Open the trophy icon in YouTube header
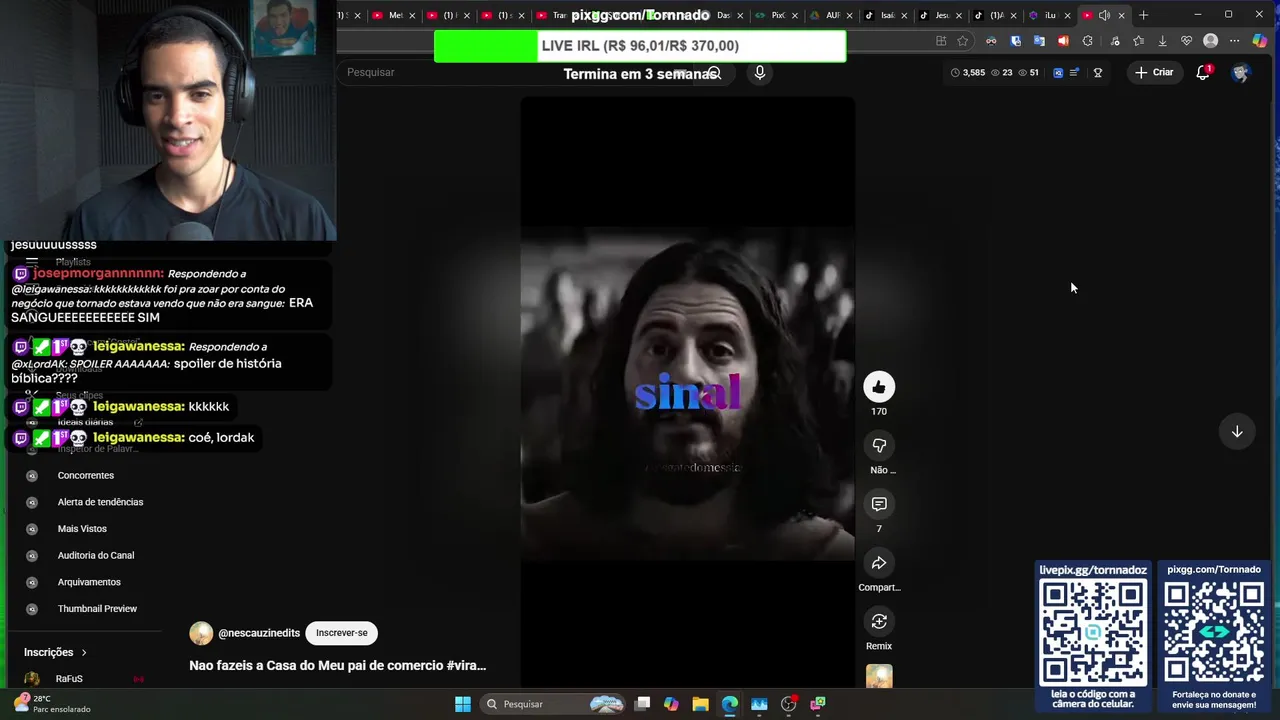Screen dimensions: 1280x720 (1098, 72)
